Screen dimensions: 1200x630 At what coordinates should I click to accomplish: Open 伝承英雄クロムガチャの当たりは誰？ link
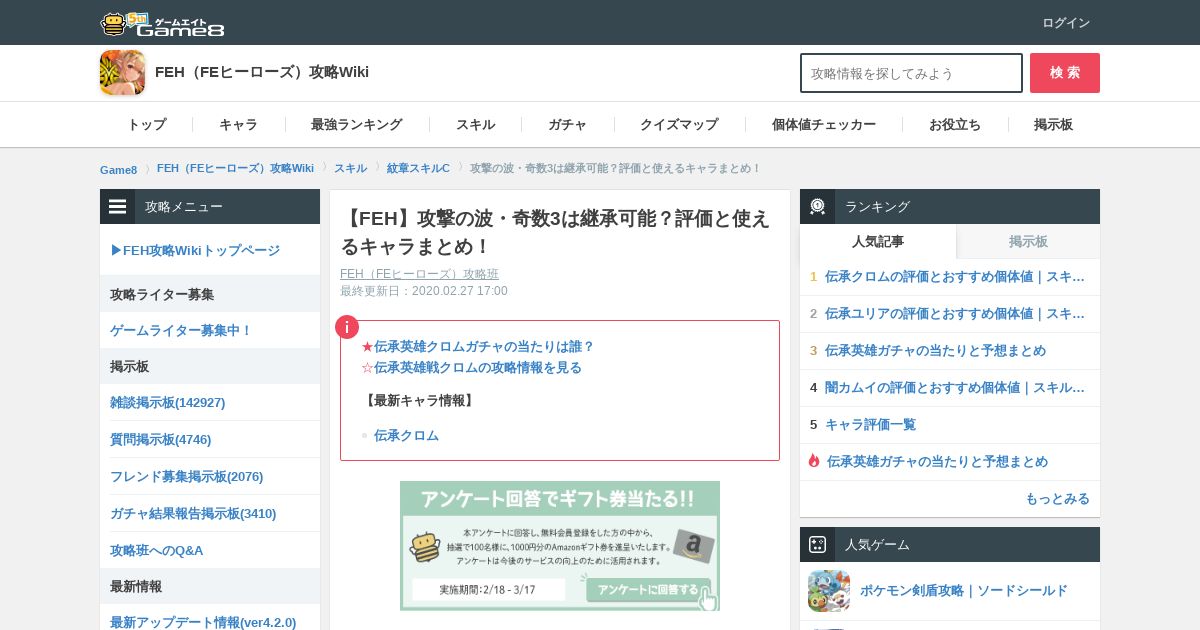[x=484, y=347]
